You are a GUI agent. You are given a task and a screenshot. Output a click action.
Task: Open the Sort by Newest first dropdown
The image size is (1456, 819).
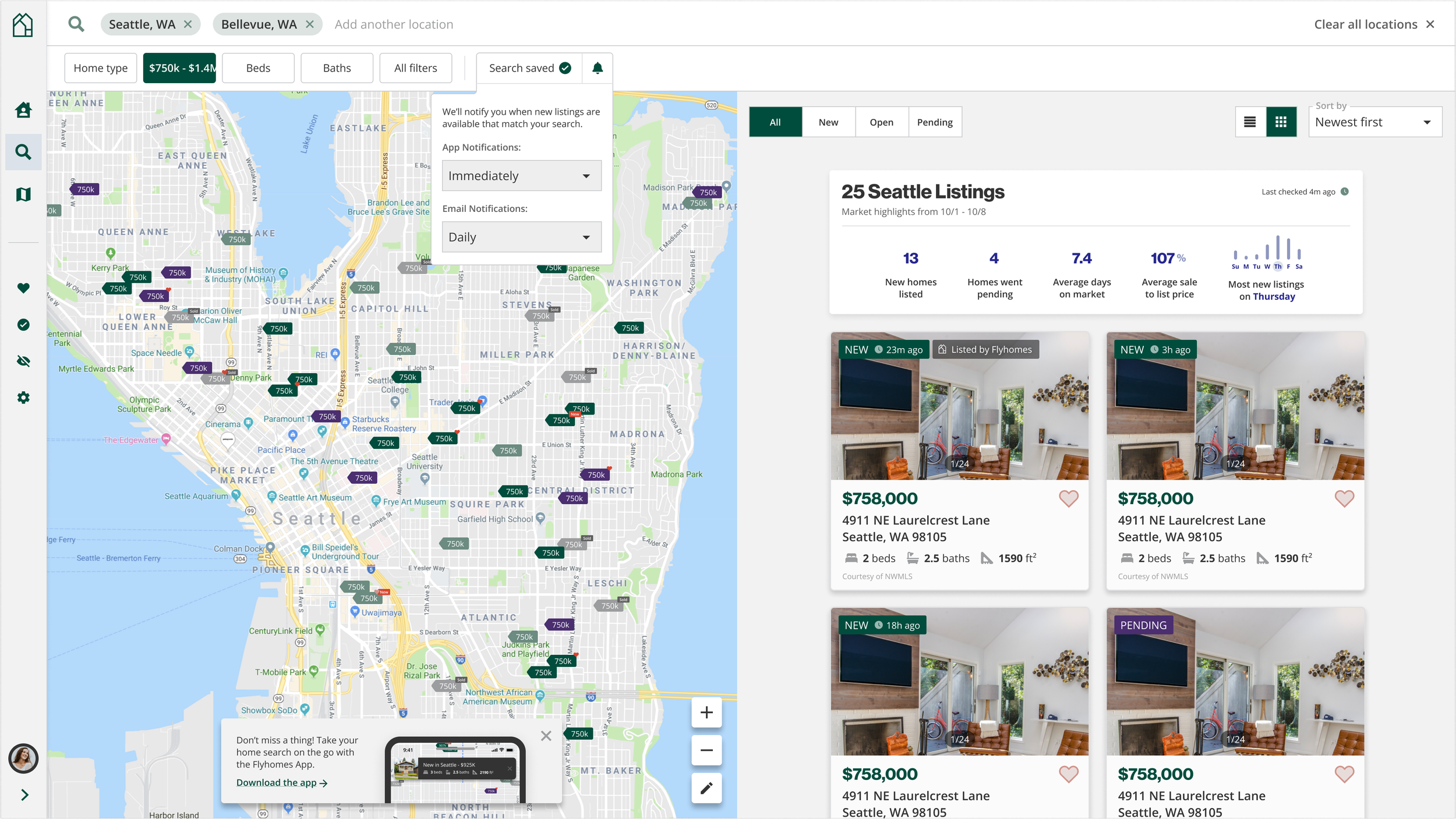[1375, 122]
